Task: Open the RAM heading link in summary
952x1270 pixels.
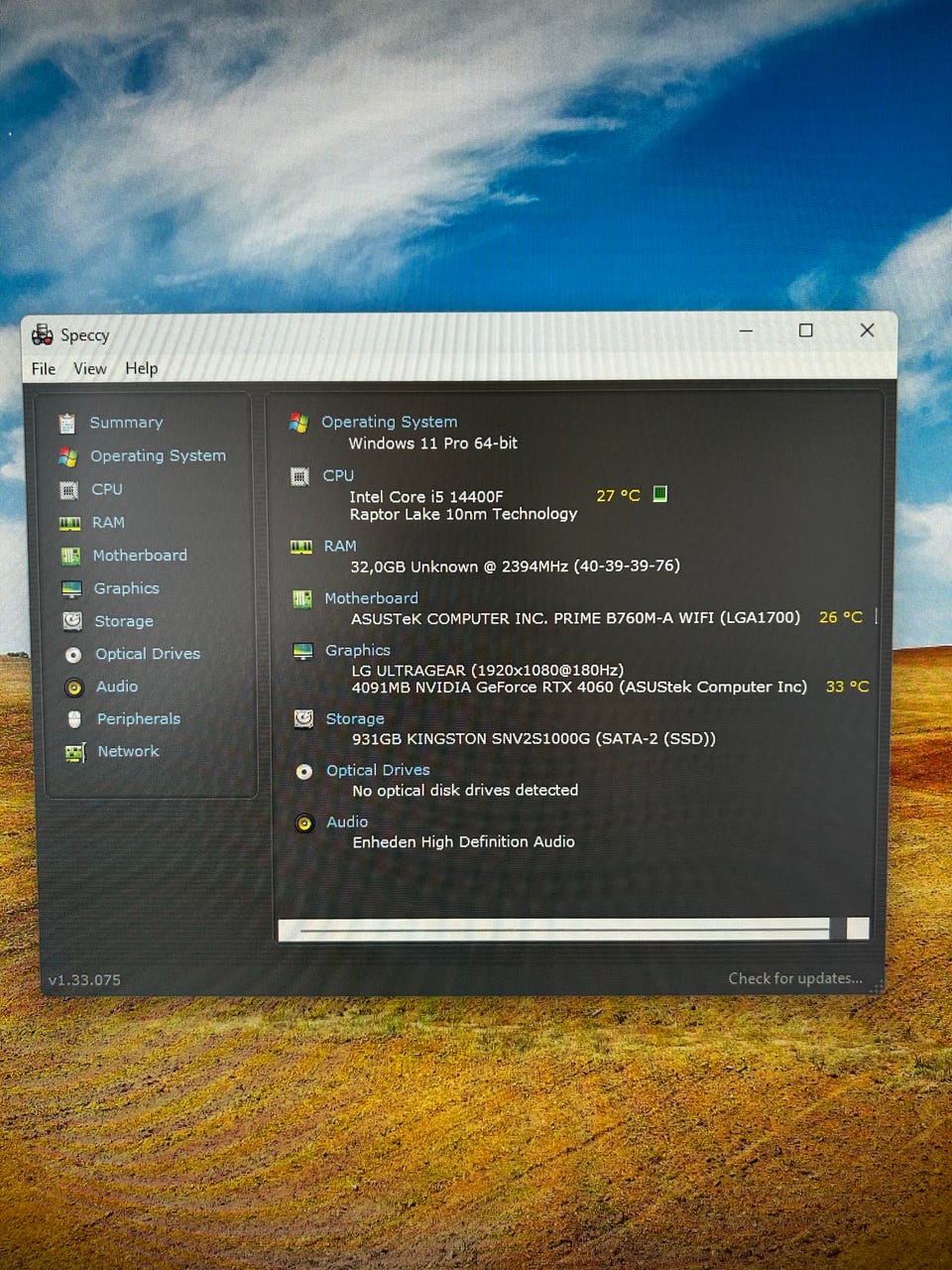Action: (340, 546)
